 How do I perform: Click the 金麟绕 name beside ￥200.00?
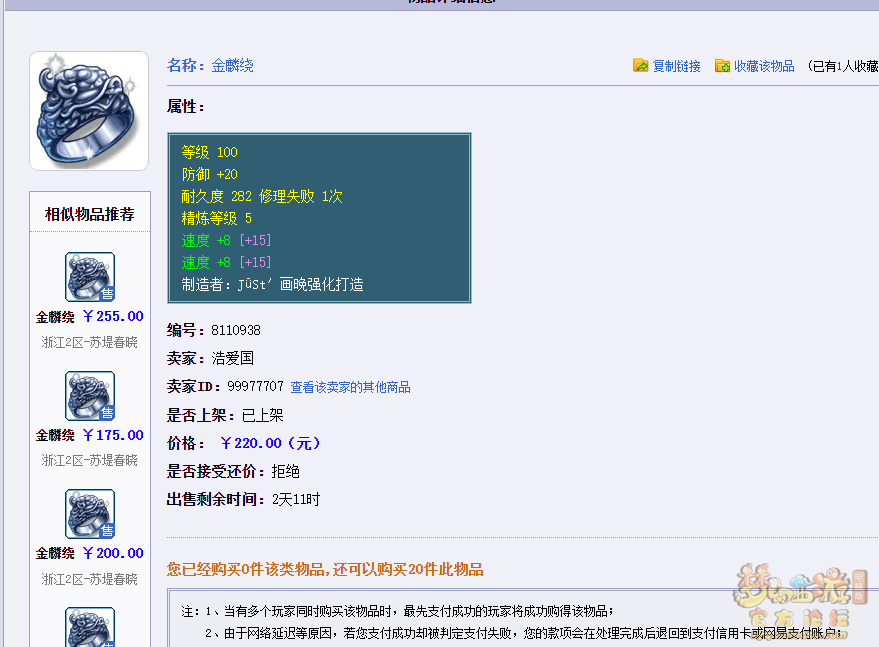click(55, 553)
